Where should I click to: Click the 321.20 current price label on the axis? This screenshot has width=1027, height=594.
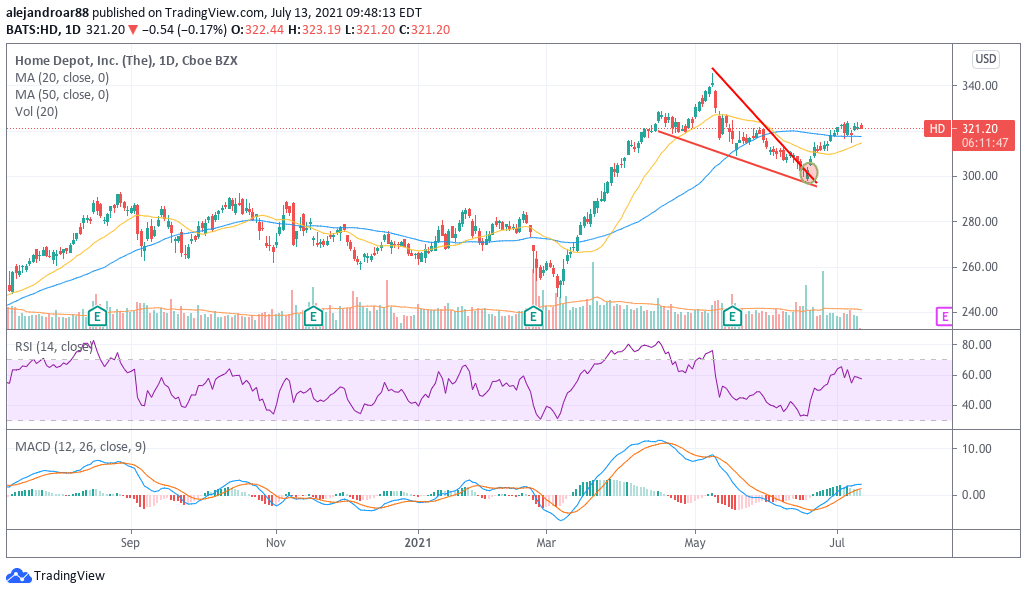(980, 128)
